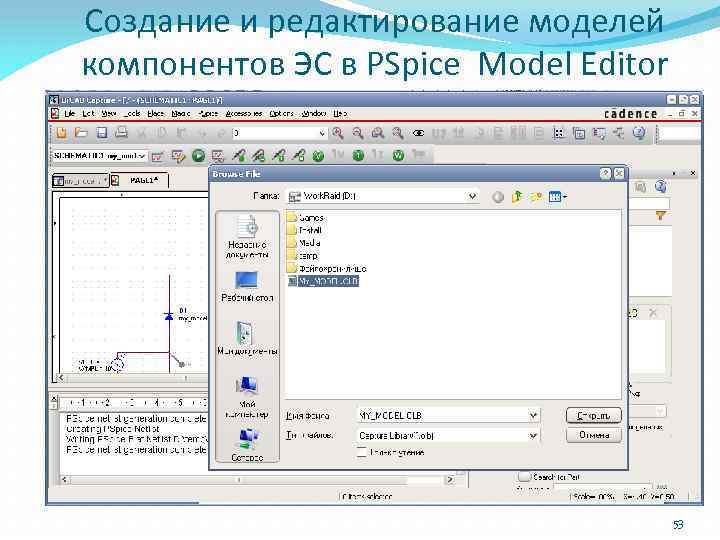Click the first voltage probe marker icon
Image resolution: width=720 pixels, height=540 pixels.
(238, 156)
